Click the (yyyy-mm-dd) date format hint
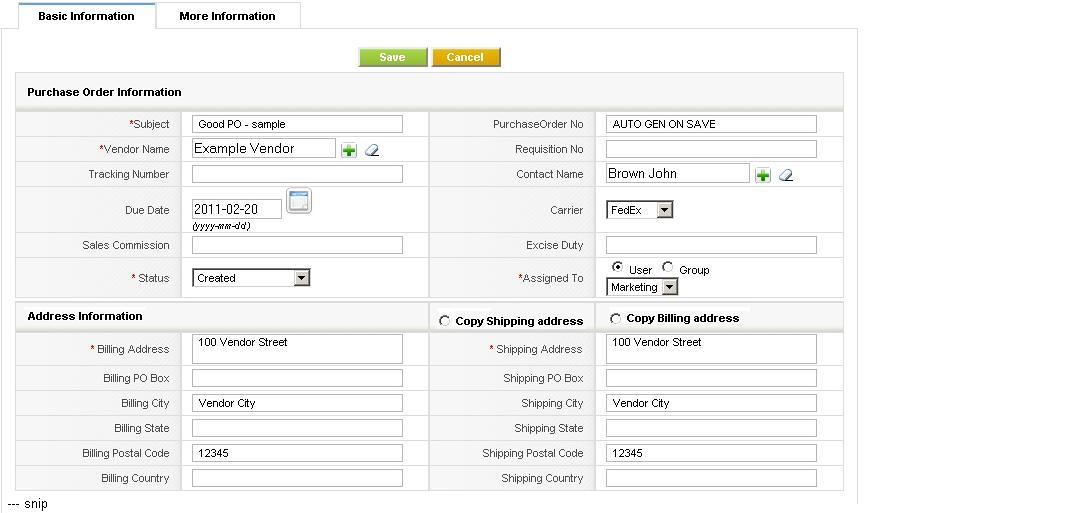 [221, 226]
